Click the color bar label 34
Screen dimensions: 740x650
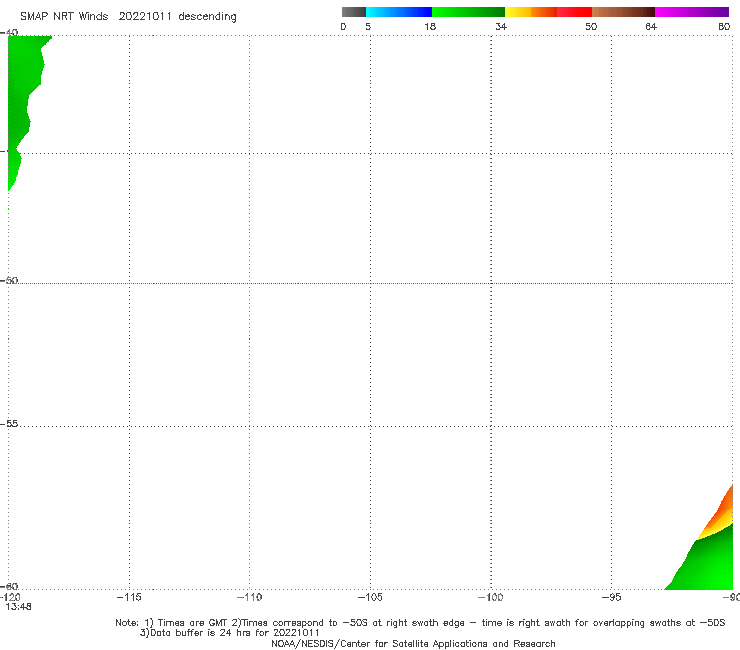(501, 26)
